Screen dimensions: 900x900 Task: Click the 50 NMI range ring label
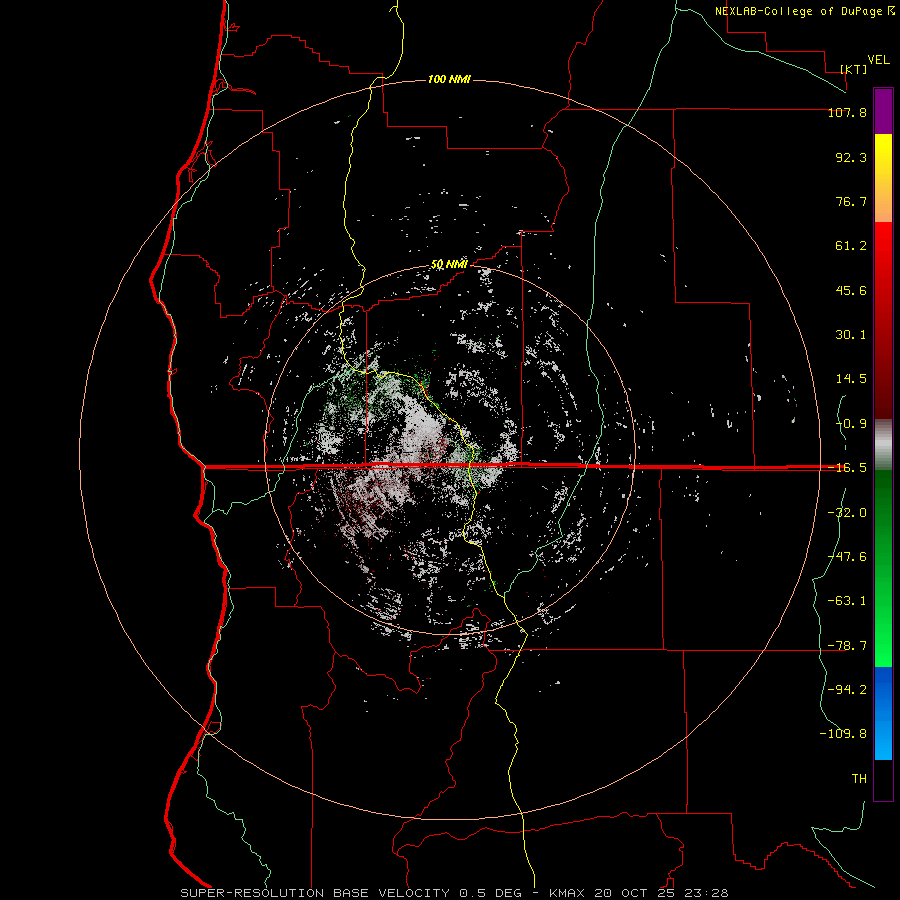[x=449, y=264]
